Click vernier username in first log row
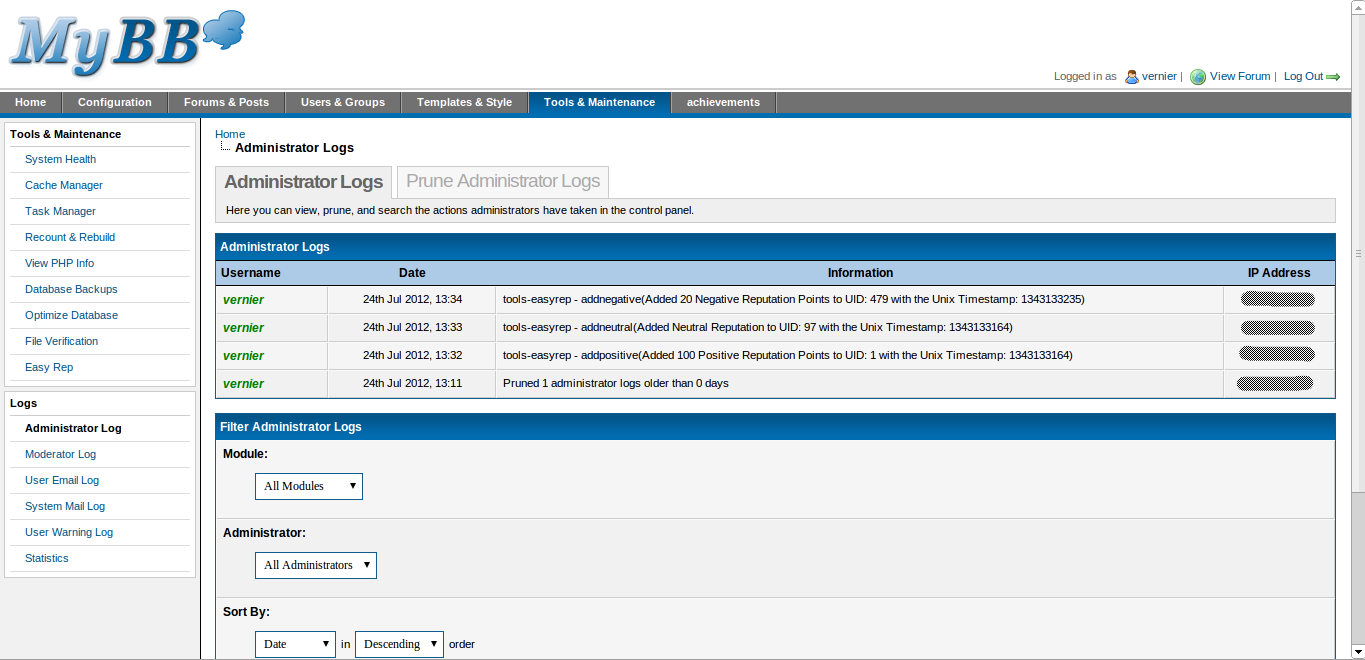This screenshot has width=1365, height=660. pyautogui.click(x=243, y=300)
